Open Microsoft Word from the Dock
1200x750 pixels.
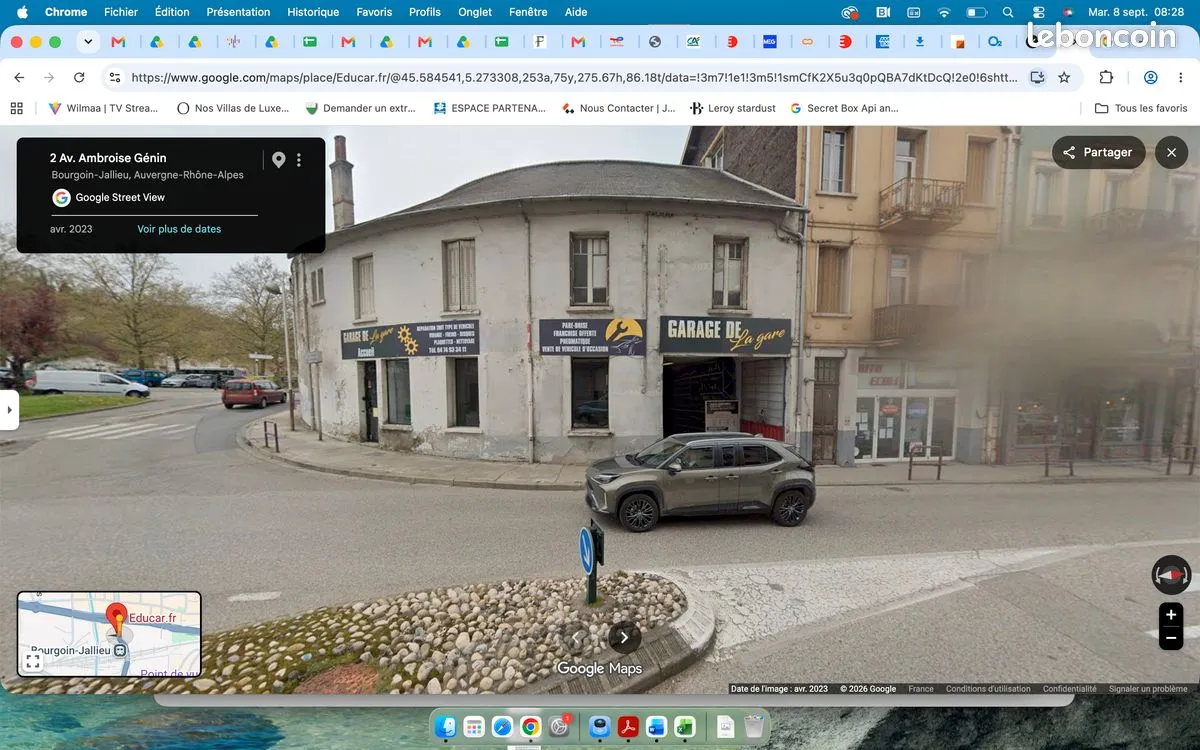point(656,727)
